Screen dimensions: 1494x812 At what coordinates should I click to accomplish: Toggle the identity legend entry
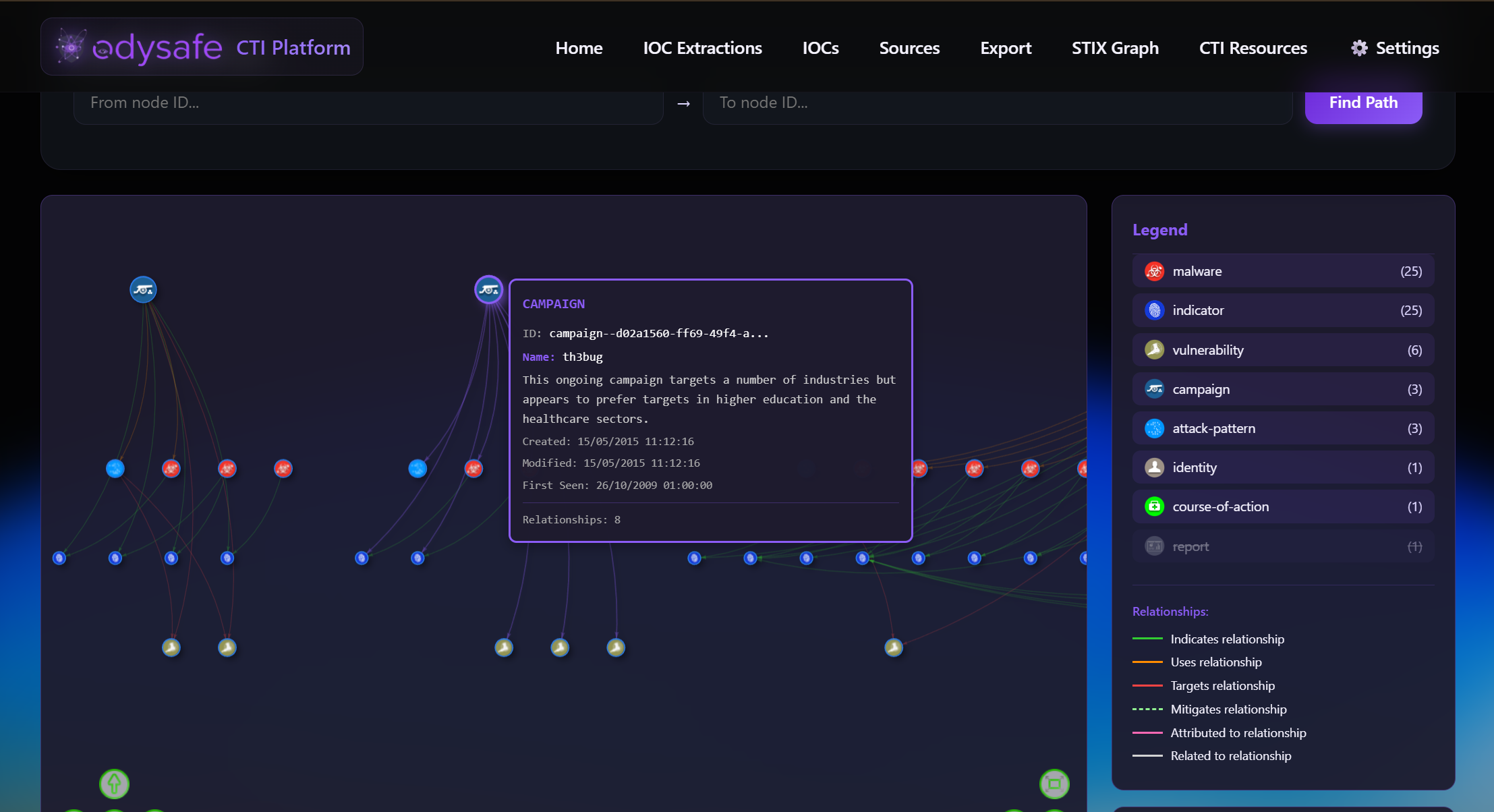[1283, 467]
